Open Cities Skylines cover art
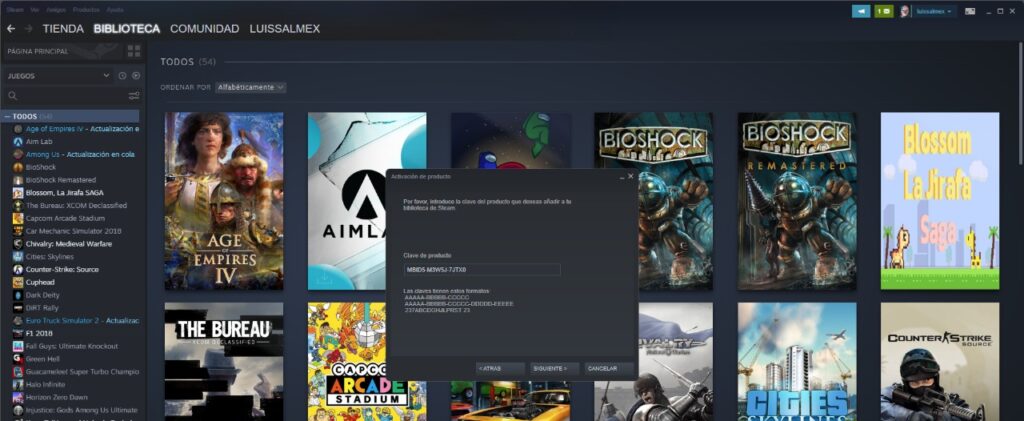The height and width of the screenshot is (421, 1024). [797, 362]
